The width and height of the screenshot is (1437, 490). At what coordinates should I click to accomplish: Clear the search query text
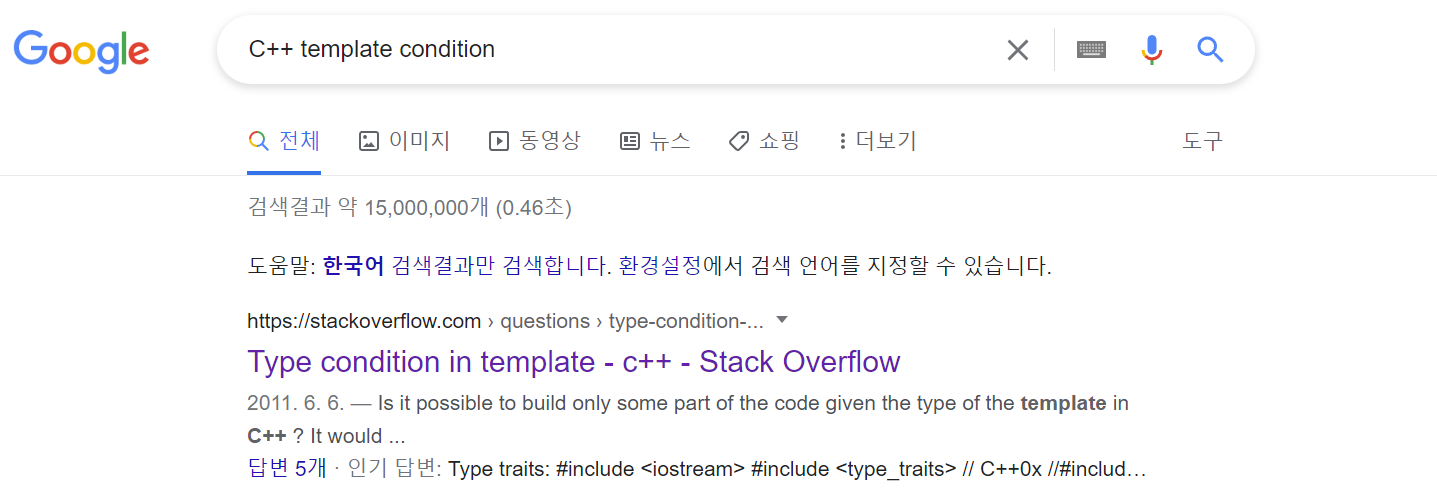(1017, 50)
